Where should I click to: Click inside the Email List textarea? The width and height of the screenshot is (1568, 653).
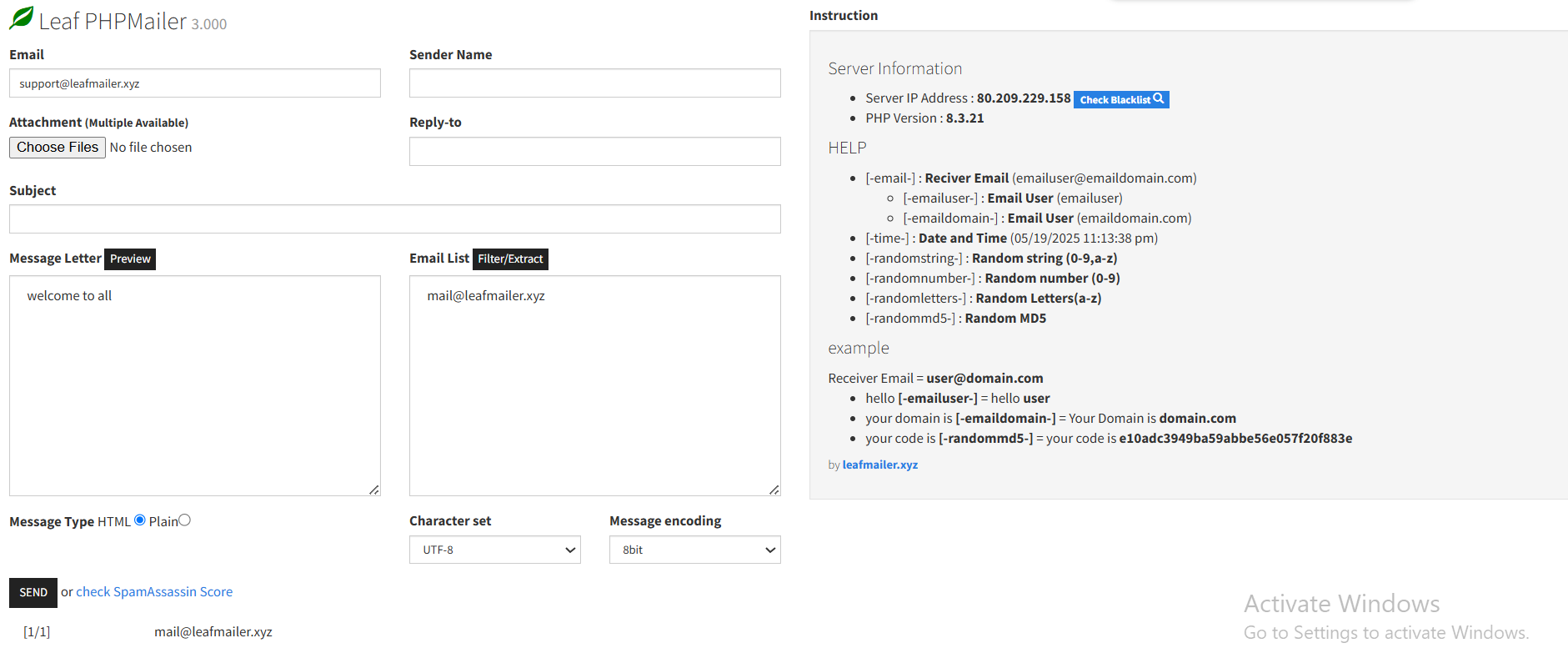pos(595,385)
